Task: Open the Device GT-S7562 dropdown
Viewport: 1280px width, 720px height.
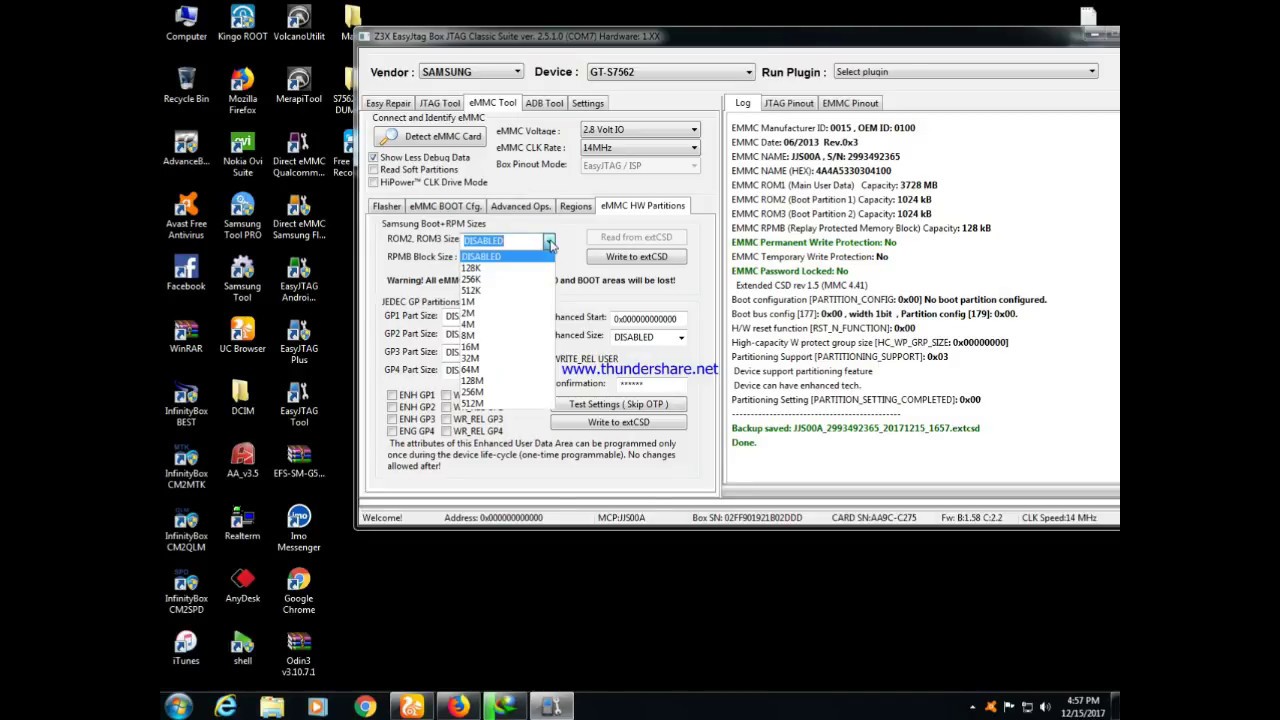Action: click(671, 72)
